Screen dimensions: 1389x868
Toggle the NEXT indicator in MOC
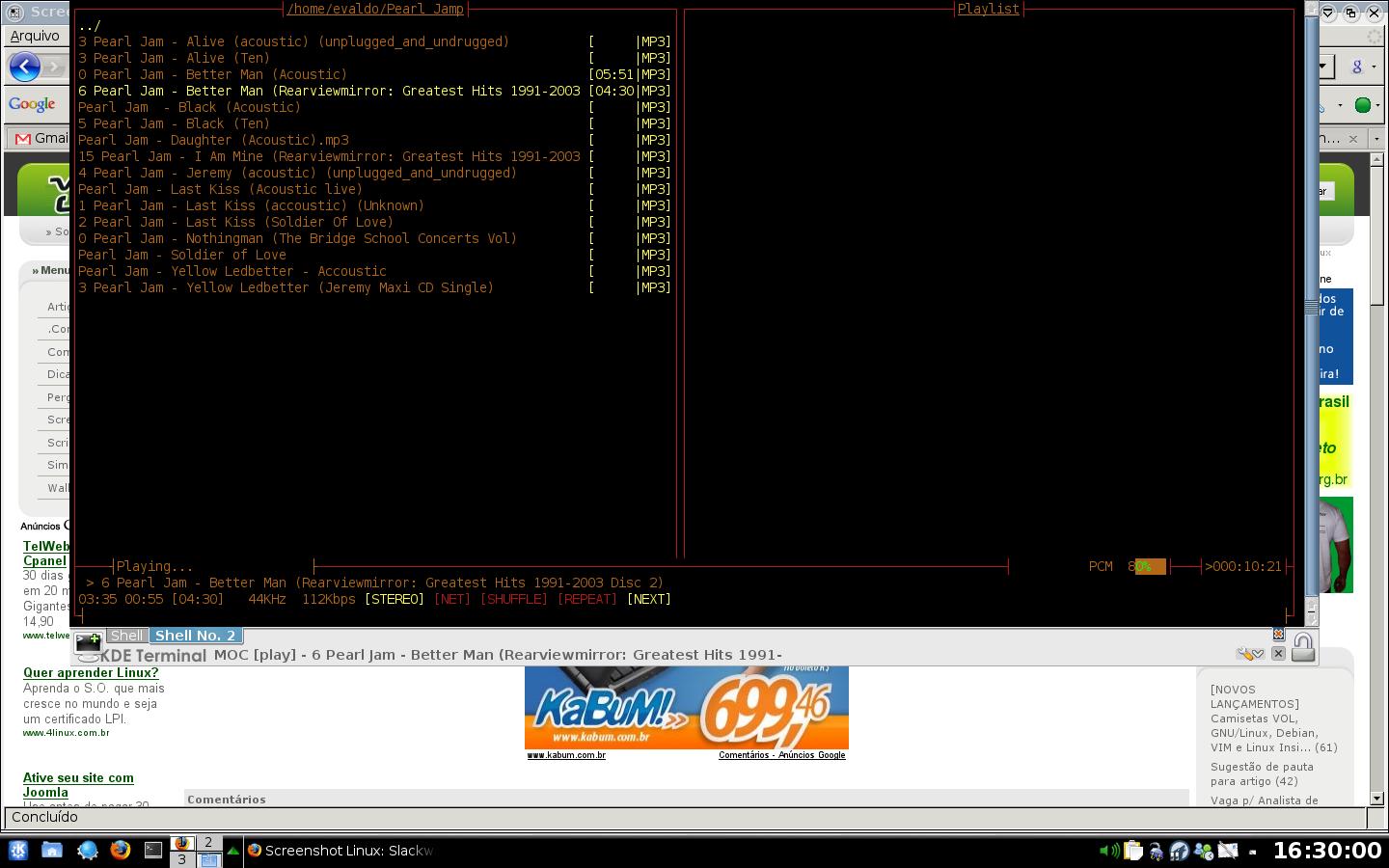coord(649,599)
